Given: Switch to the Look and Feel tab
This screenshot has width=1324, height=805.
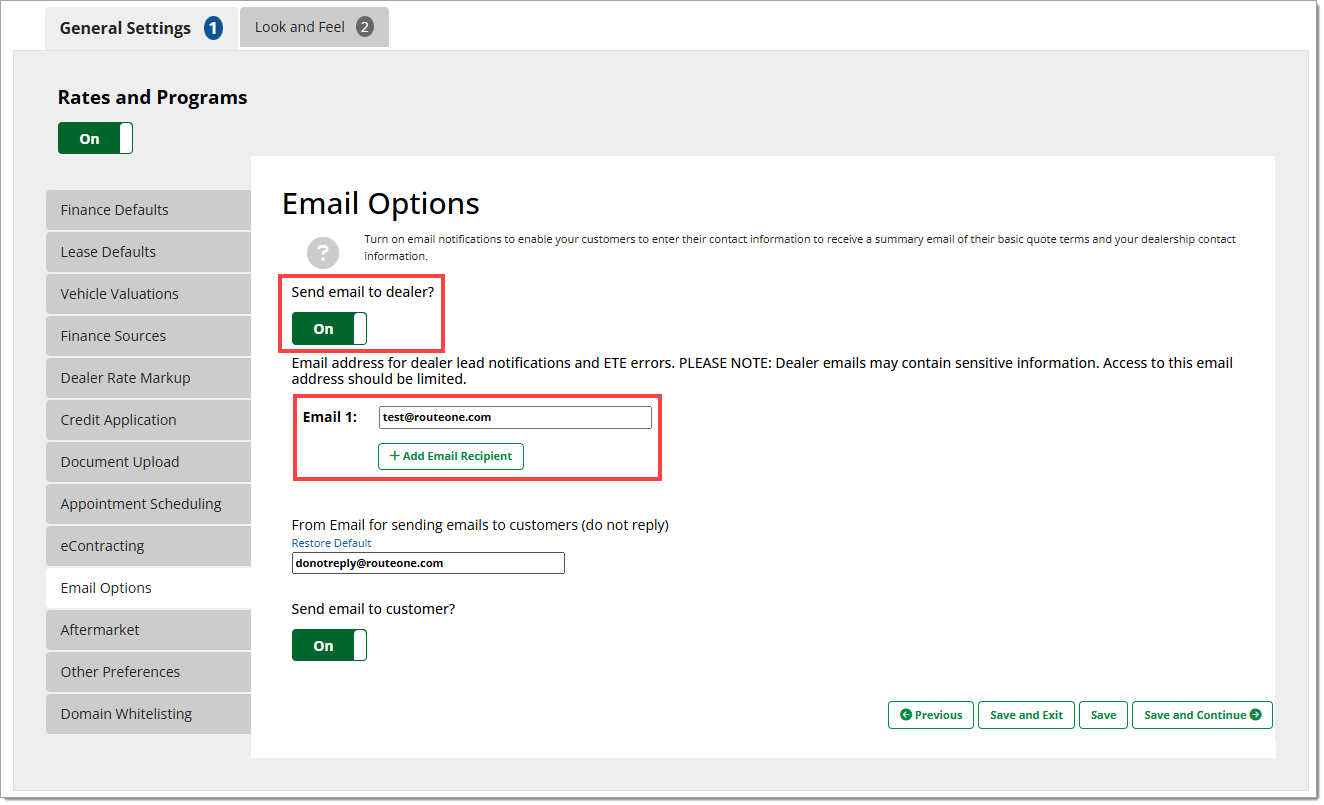Looking at the screenshot, I should pos(313,27).
